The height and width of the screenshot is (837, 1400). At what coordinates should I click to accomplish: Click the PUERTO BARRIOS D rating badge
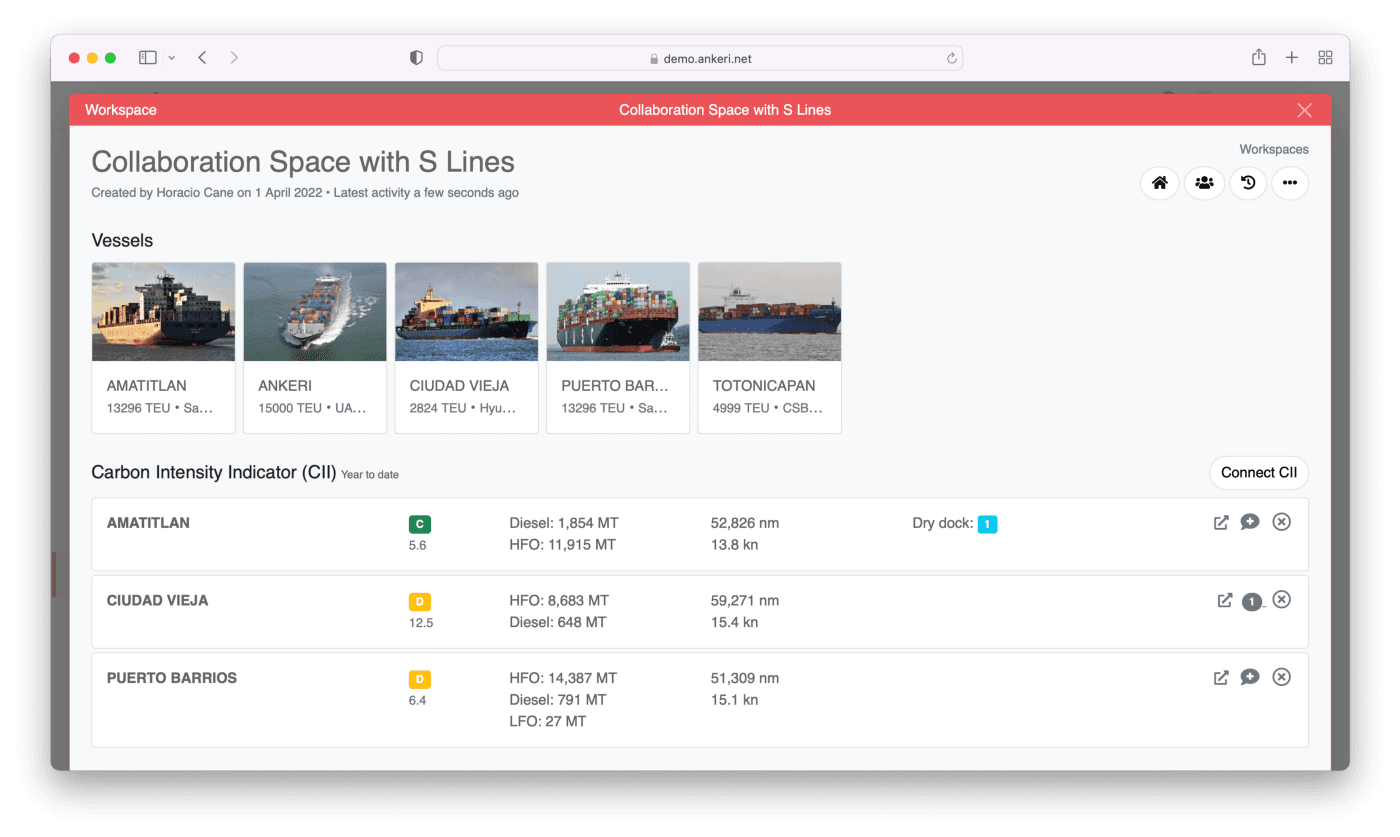pyautogui.click(x=420, y=679)
